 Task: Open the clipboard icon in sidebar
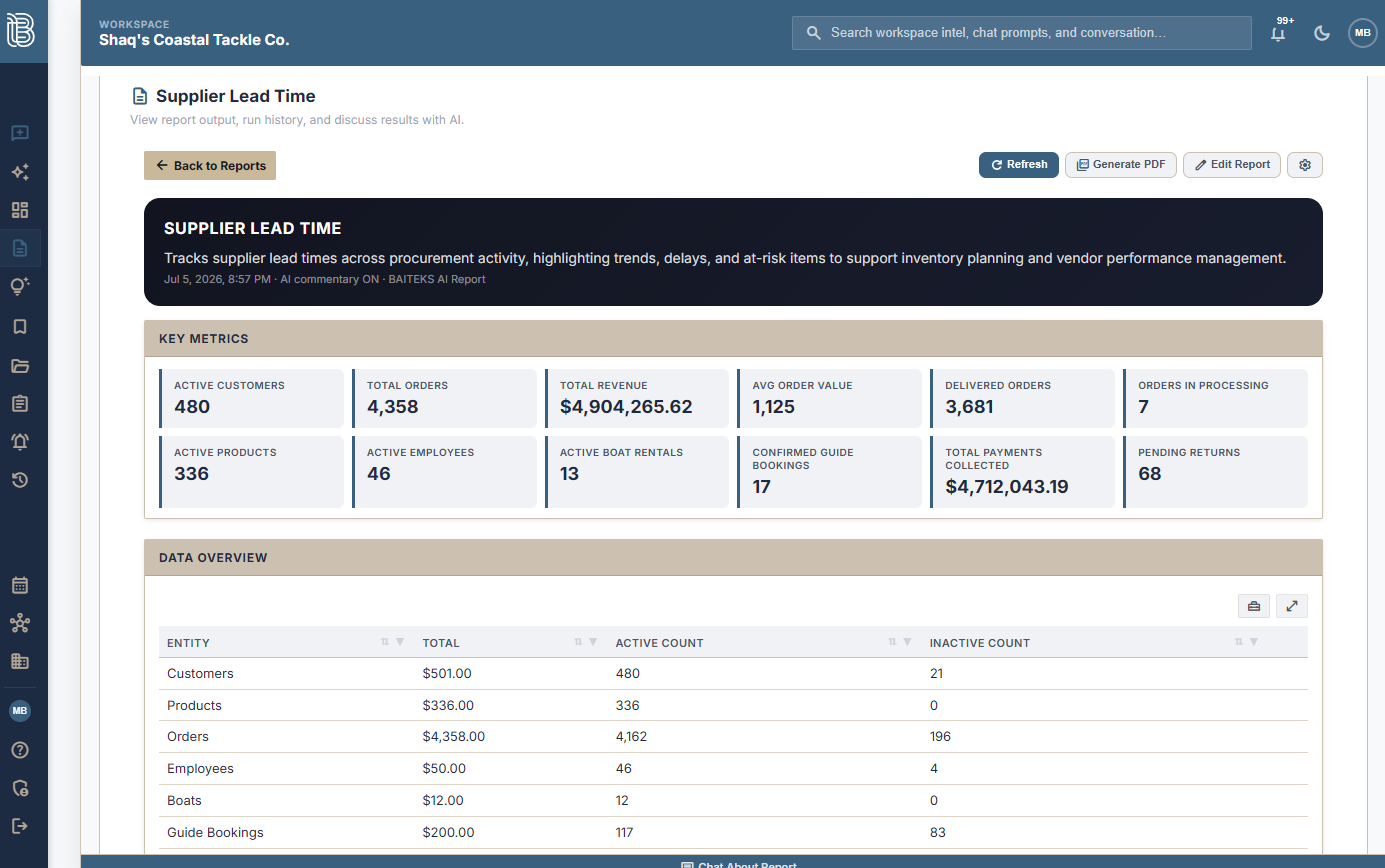(20, 403)
